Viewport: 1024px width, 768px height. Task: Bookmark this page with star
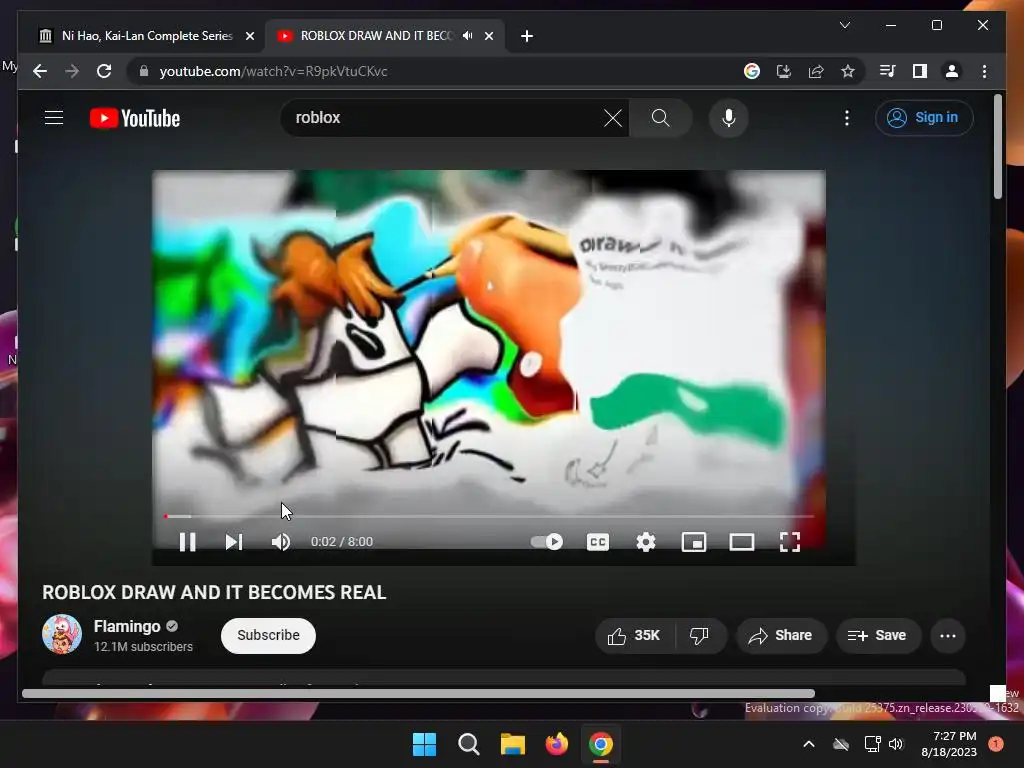(x=848, y=71)
